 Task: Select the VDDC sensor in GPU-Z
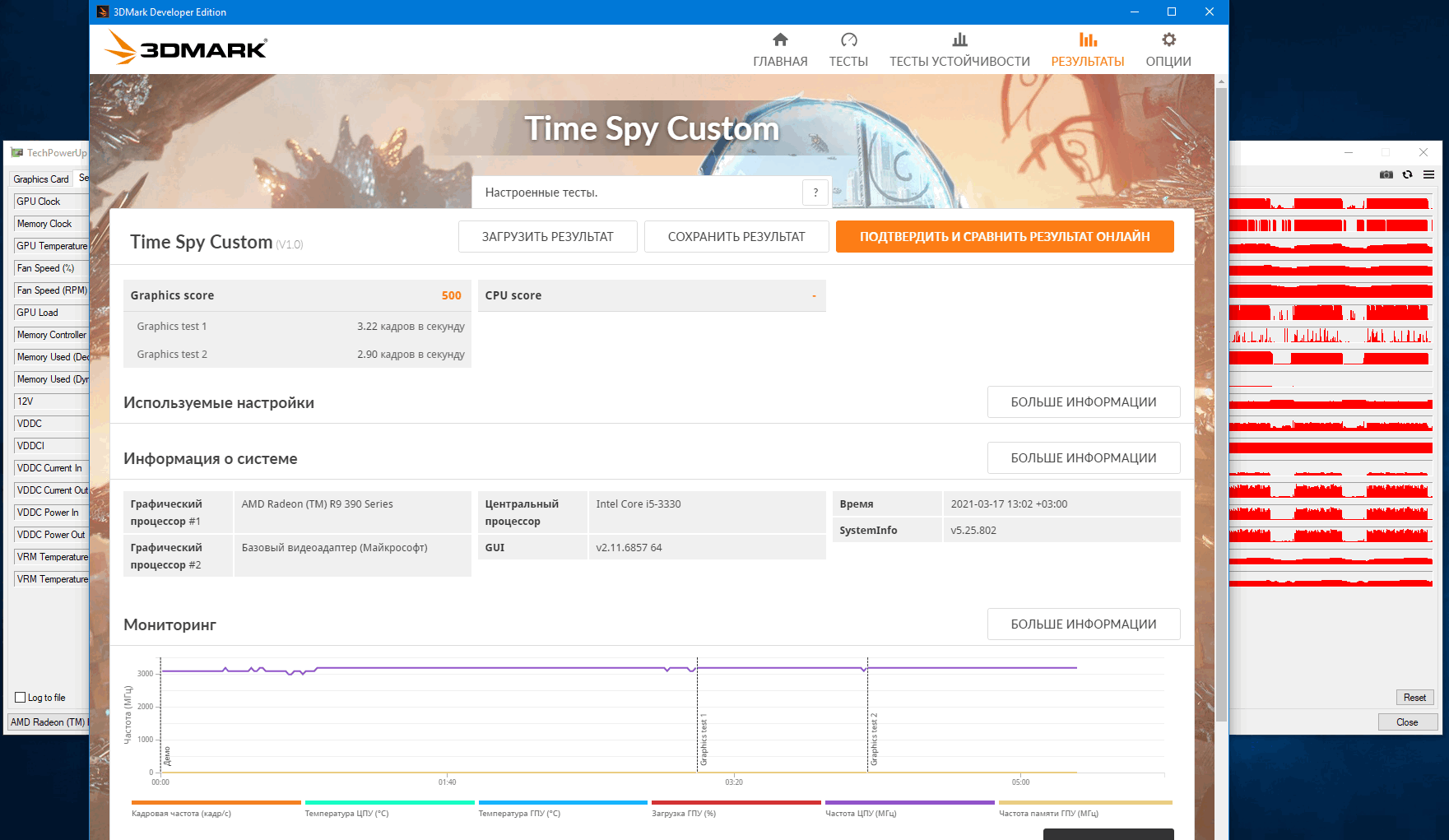click(51, 424)
